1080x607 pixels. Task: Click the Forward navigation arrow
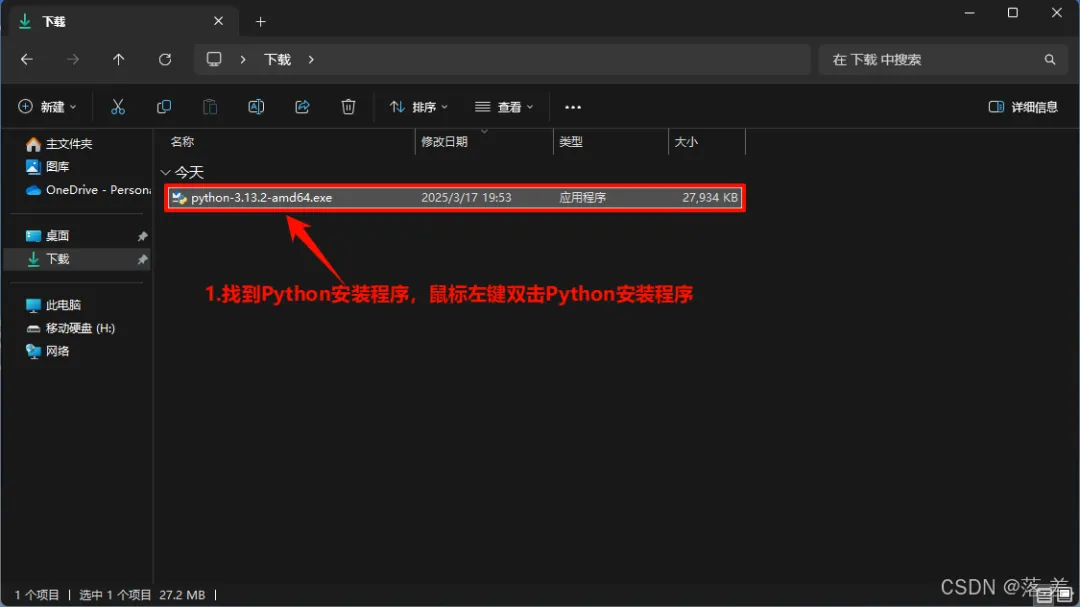72,60
